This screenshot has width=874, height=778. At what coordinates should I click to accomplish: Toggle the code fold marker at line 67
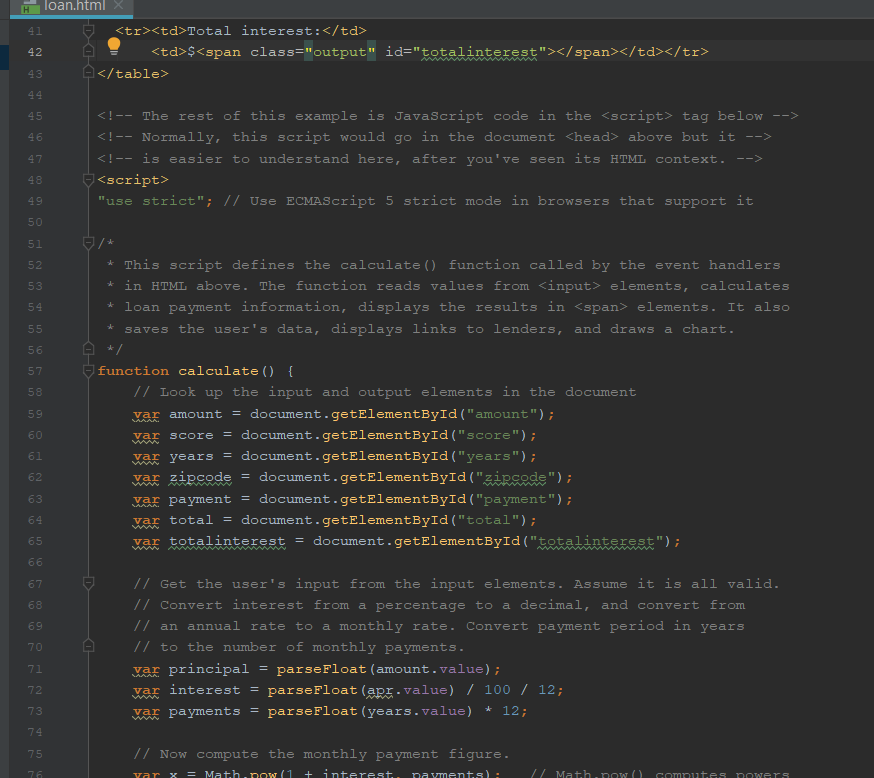coord(88,582)
